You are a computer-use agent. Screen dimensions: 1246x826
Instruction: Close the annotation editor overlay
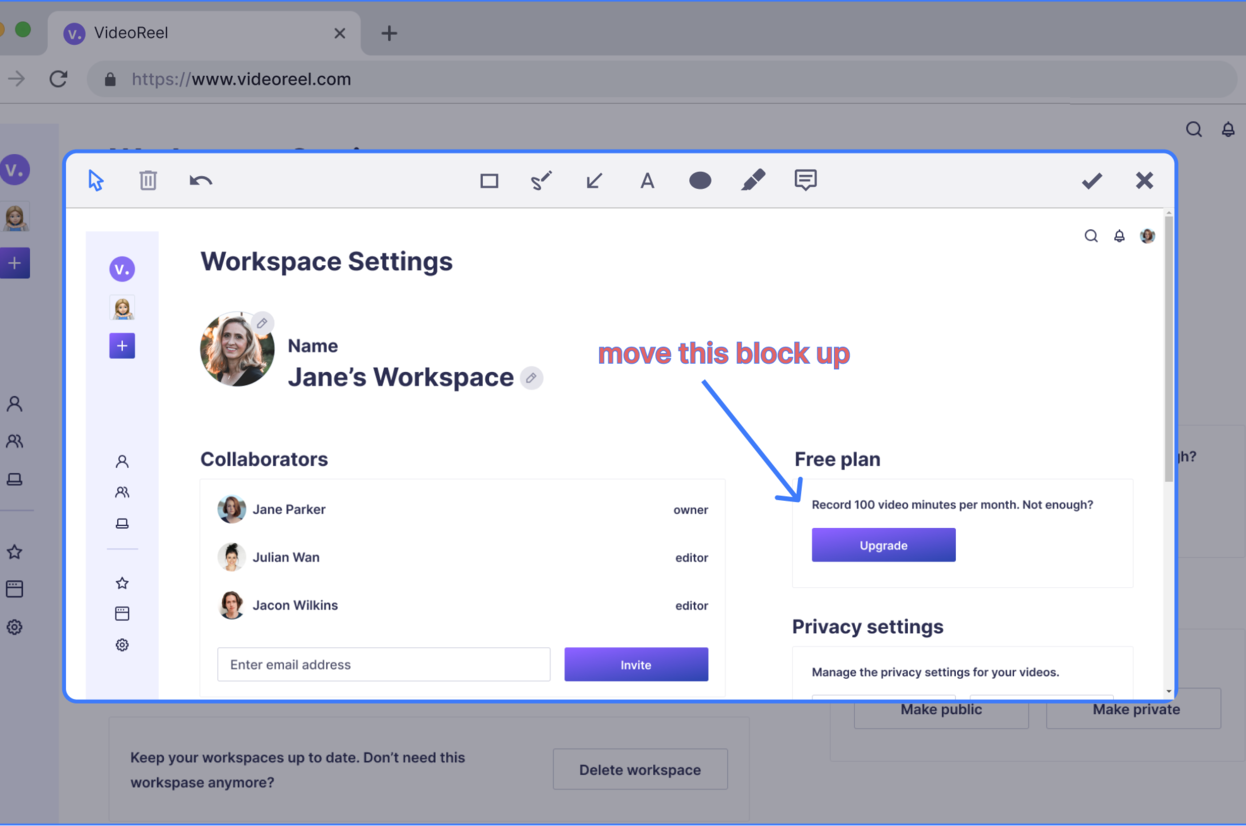point(1144,181)
